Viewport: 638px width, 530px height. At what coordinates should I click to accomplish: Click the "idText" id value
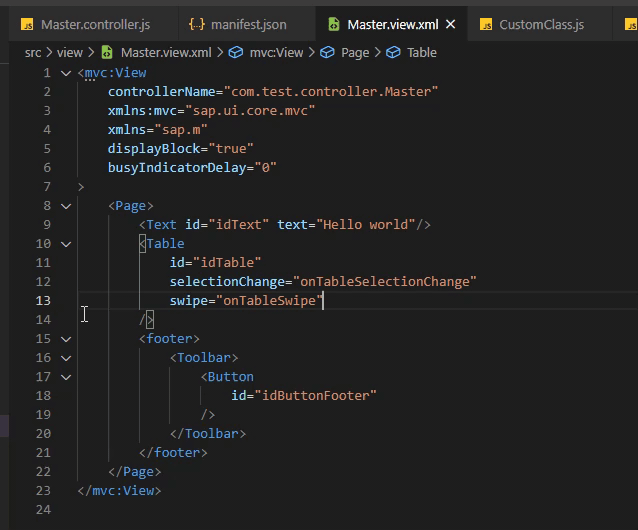[238, 225]
